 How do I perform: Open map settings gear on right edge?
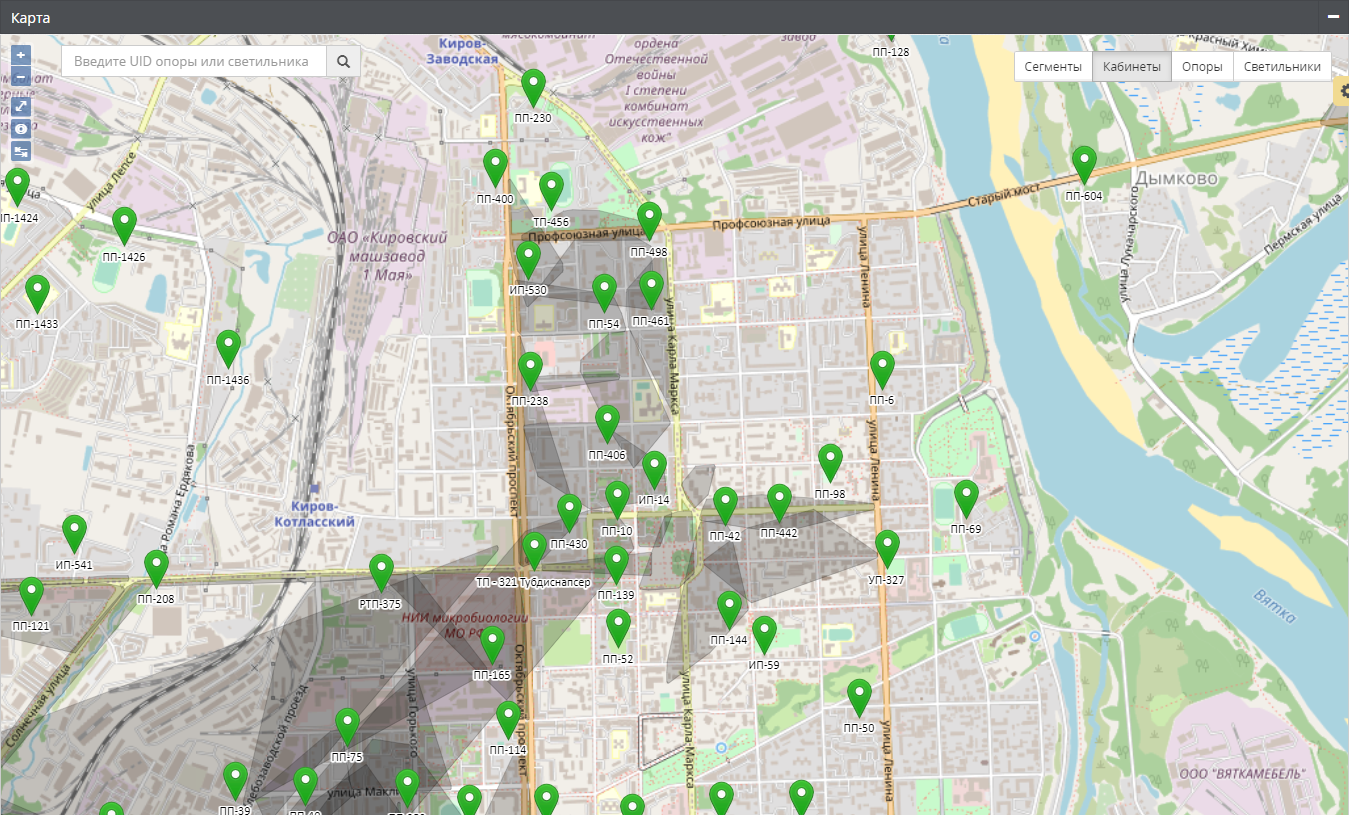point(1343,92)
